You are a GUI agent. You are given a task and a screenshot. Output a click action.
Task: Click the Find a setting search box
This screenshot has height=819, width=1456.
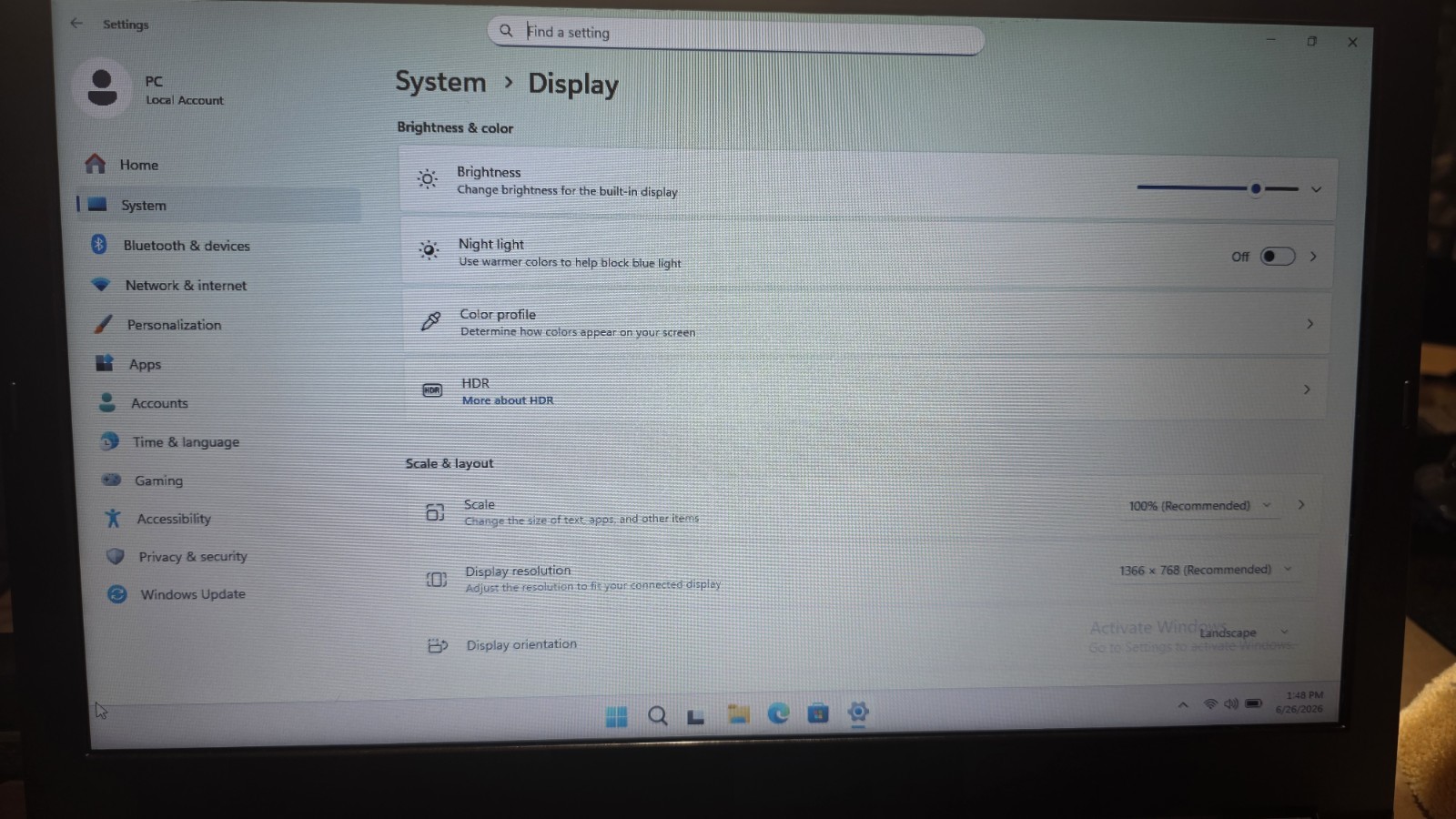pos(736,34)
